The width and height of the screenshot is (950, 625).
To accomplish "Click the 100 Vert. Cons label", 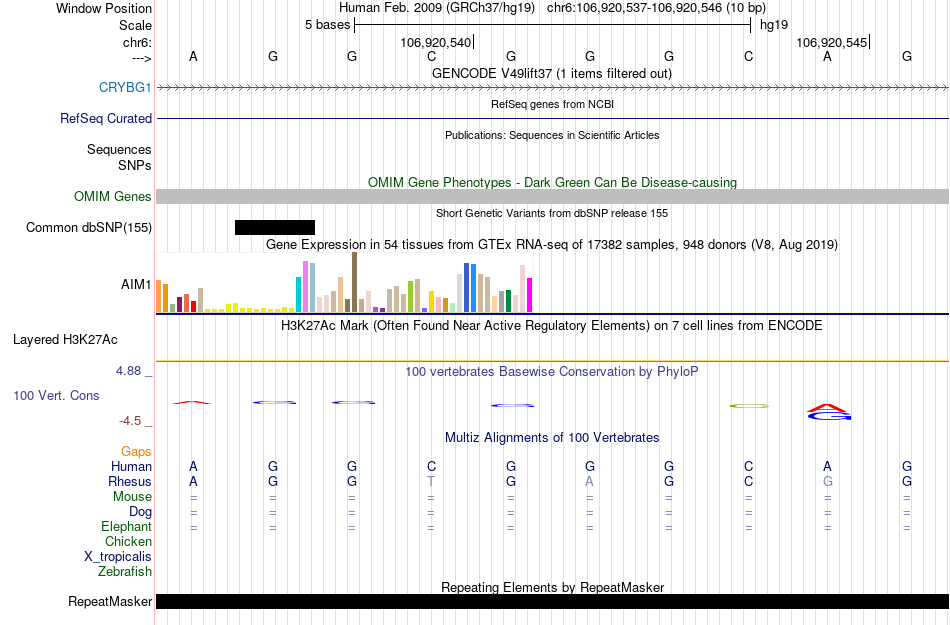I will (x=56, y=395).
